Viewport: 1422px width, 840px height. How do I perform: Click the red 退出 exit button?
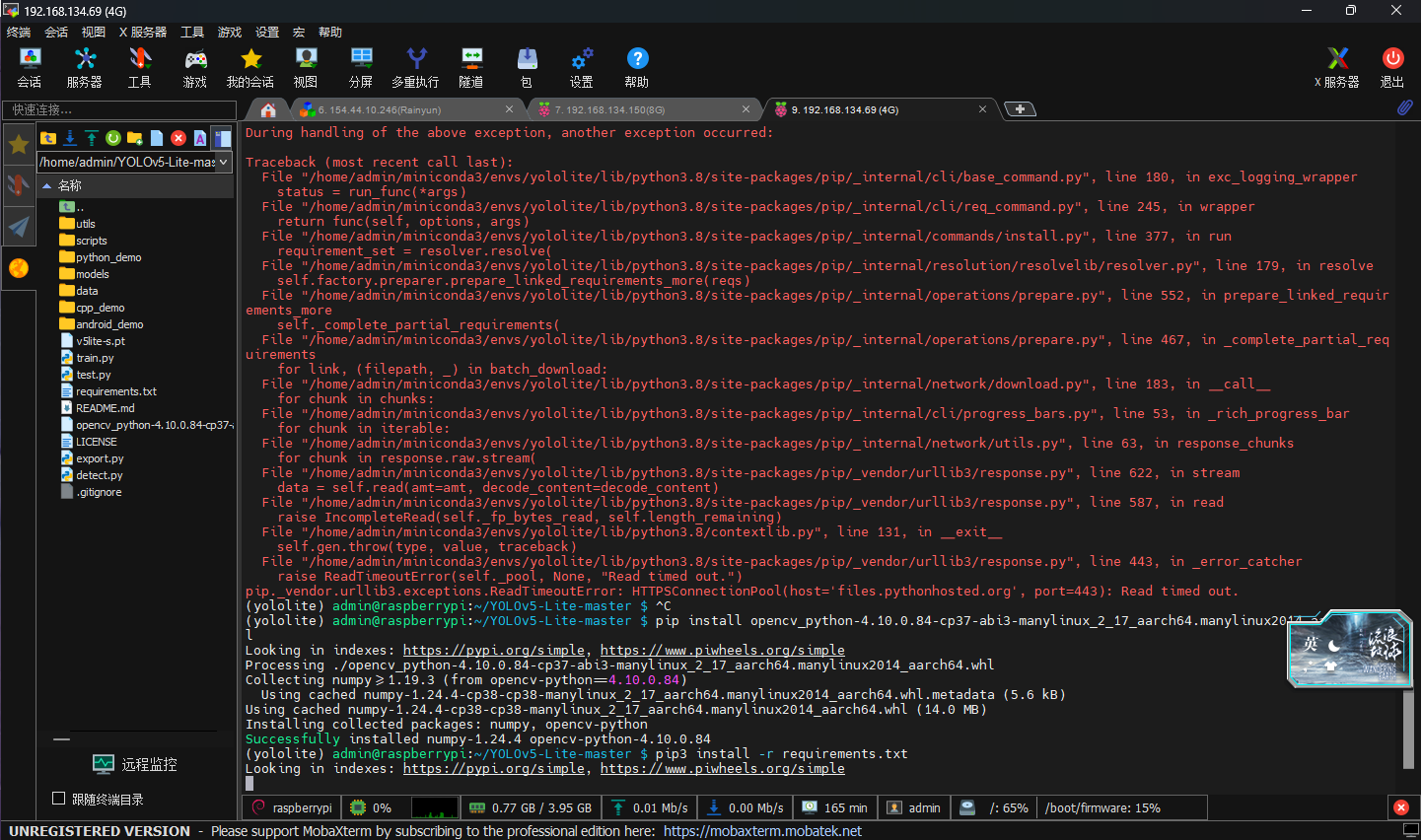coord(1392,68)
